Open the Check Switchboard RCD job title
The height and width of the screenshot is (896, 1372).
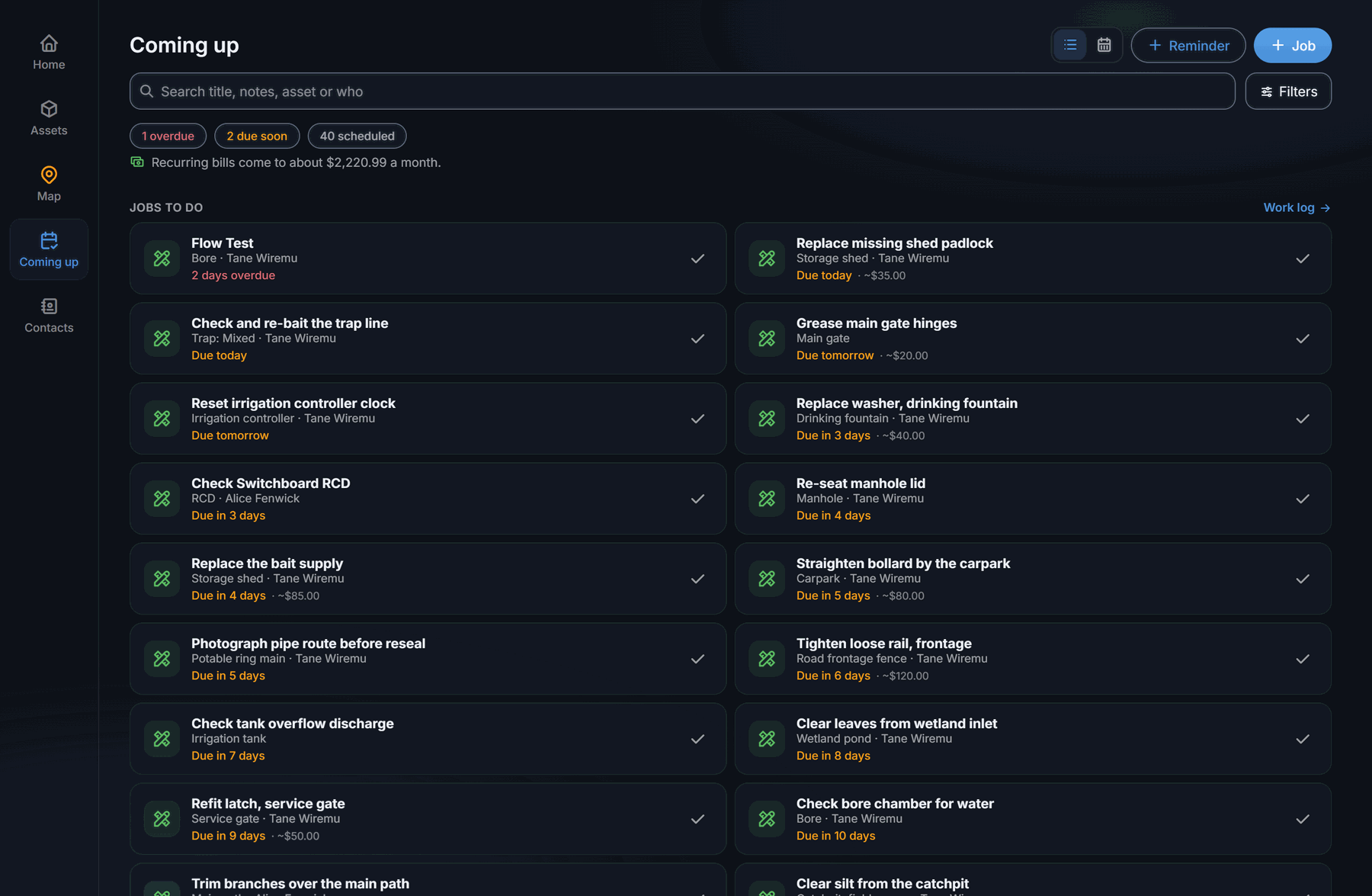click(x=271, y=483)
